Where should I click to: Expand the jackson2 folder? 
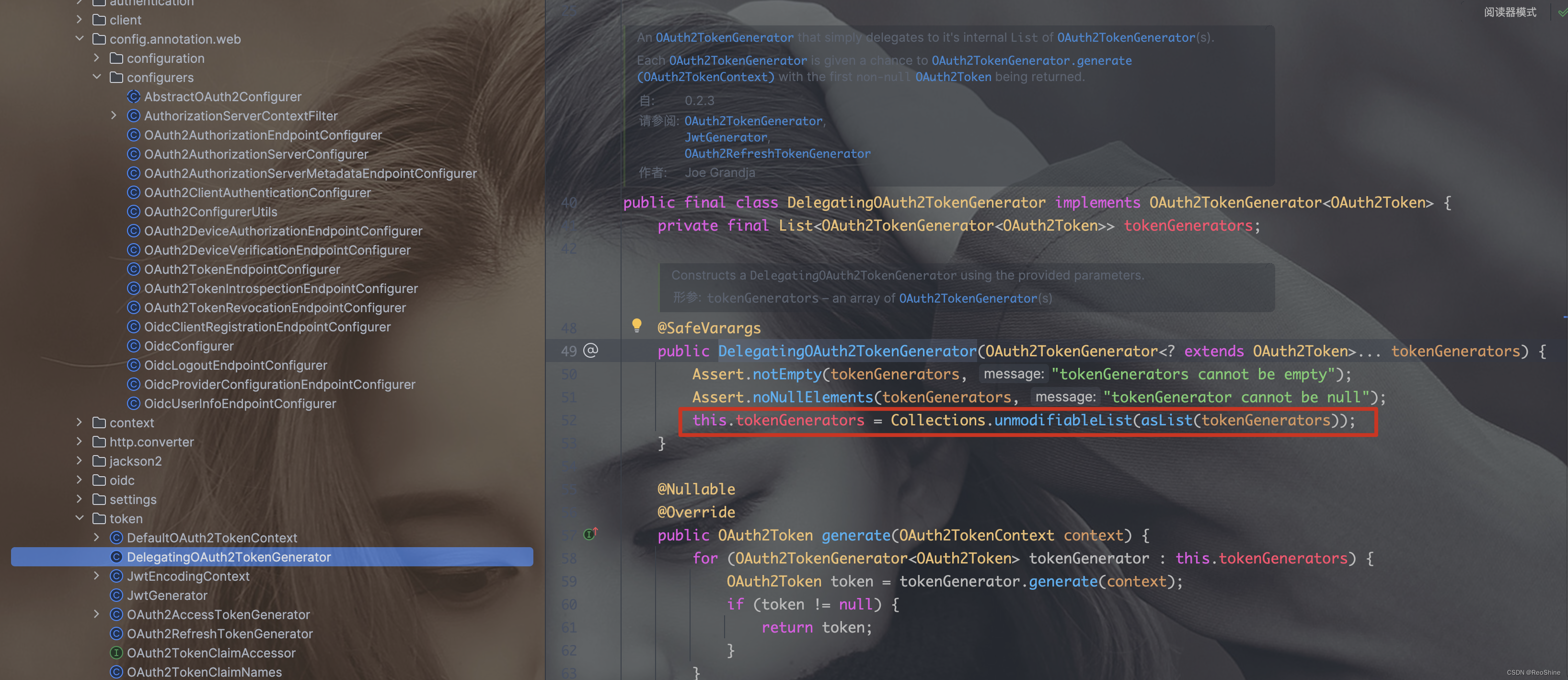(x=79, y=461)
